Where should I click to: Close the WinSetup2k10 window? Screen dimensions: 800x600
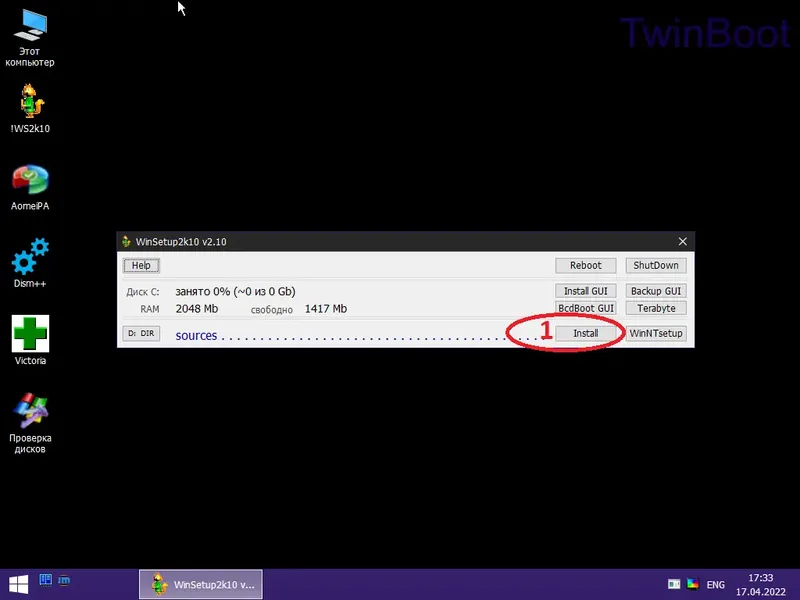(x=683, y=241)
